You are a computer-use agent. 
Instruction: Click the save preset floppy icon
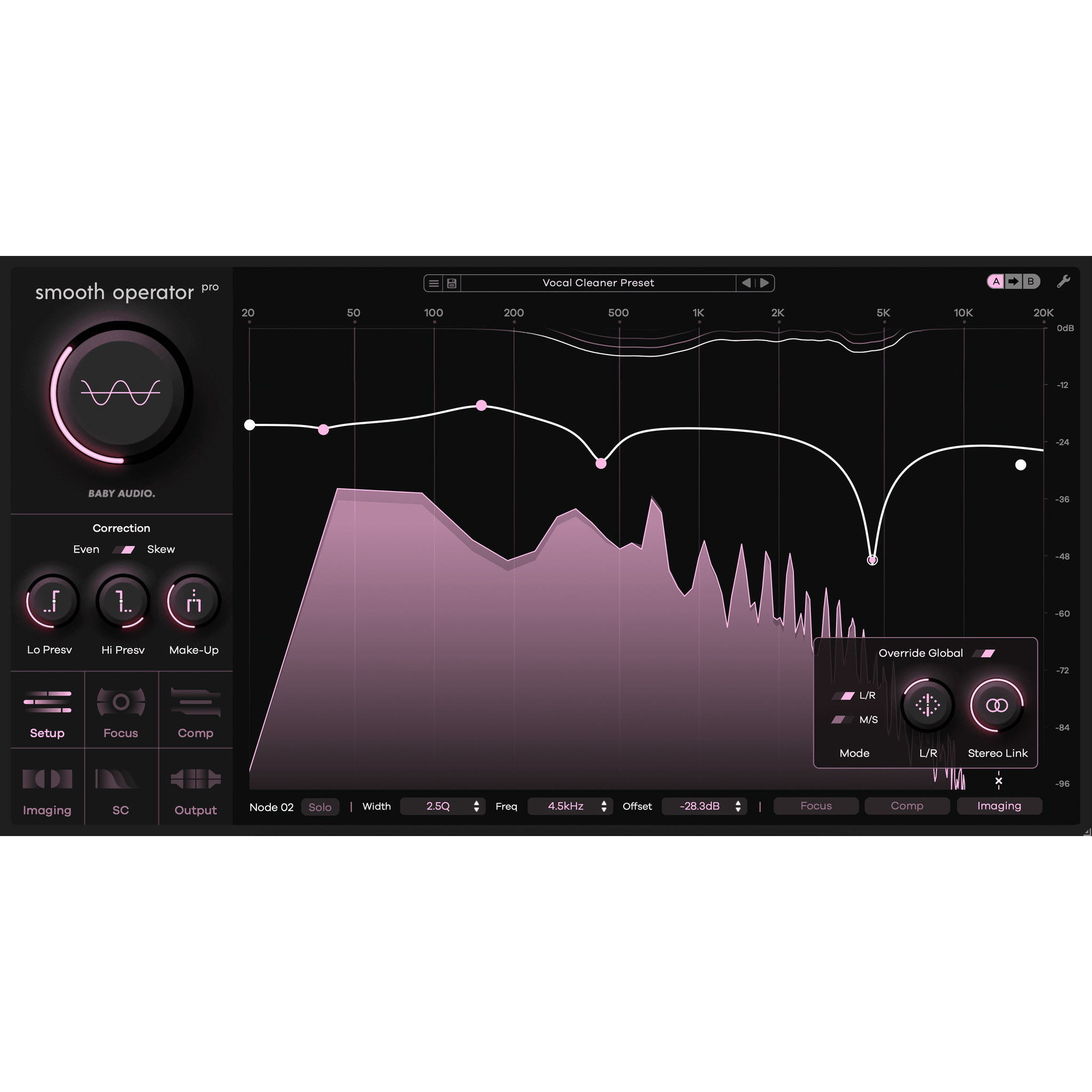point(452,283)
